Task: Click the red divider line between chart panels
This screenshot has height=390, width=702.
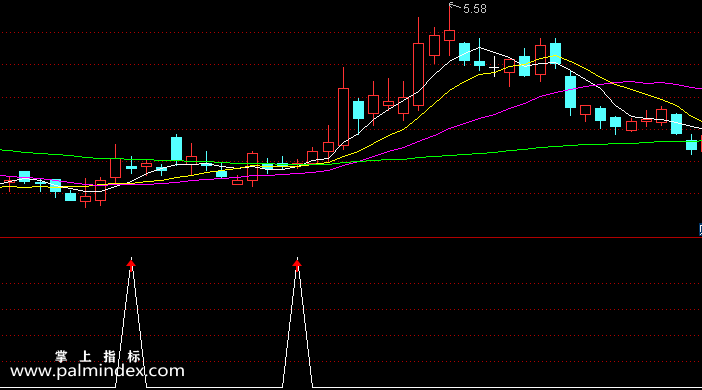Action: (x=351, y=238)
